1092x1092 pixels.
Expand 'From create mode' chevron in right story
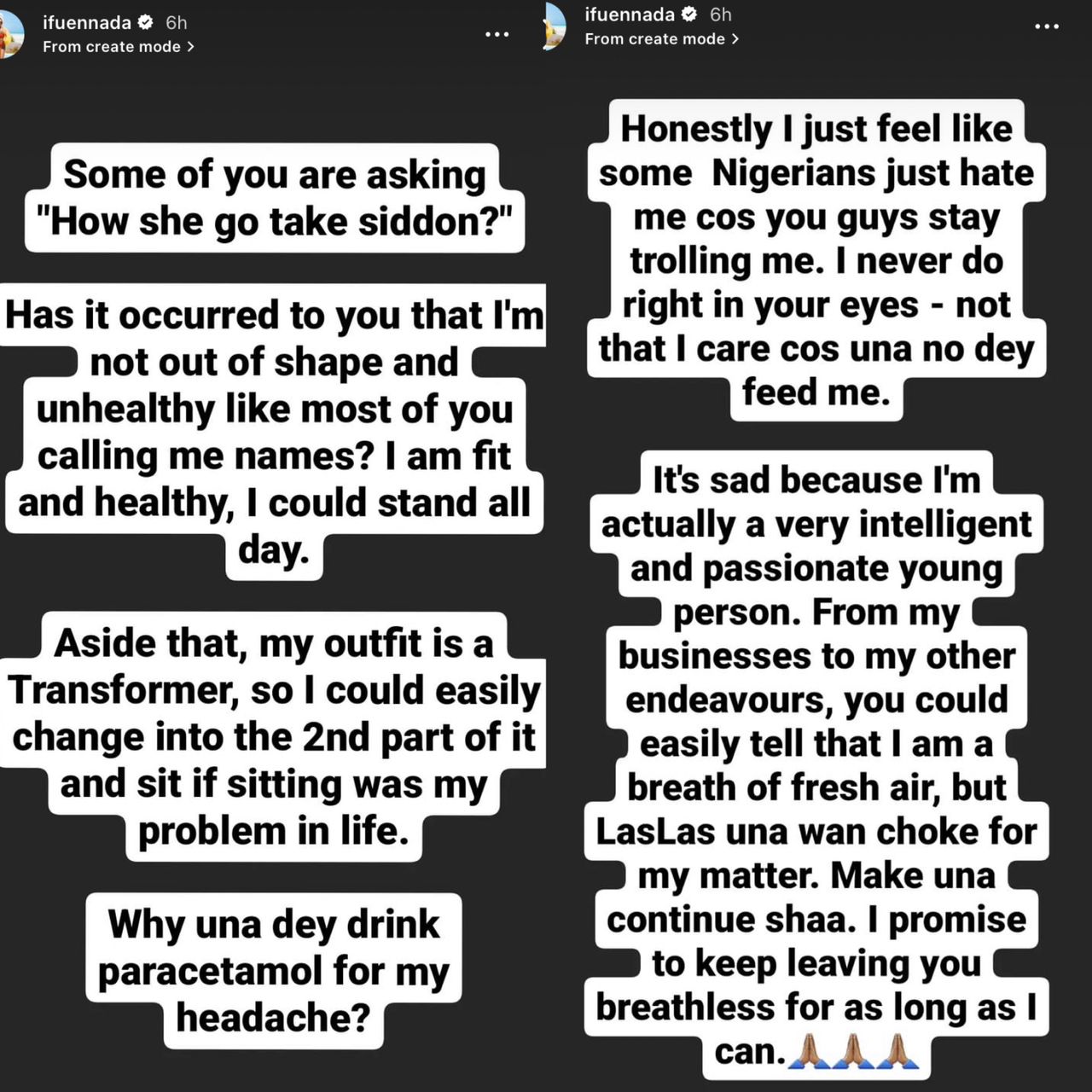735,39
